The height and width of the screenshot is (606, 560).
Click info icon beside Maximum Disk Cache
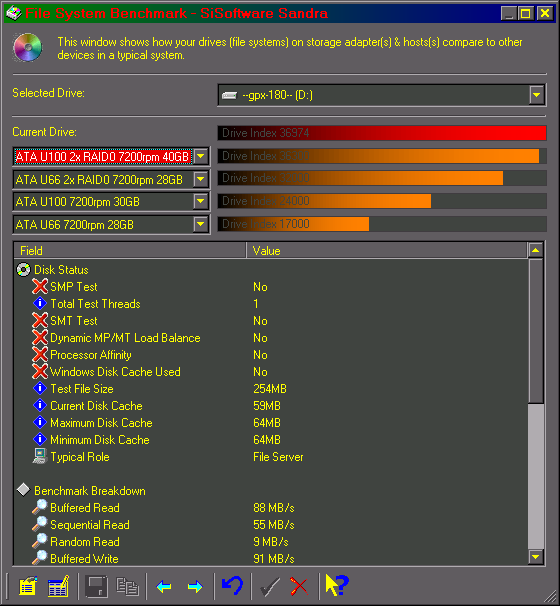[40, 422]
